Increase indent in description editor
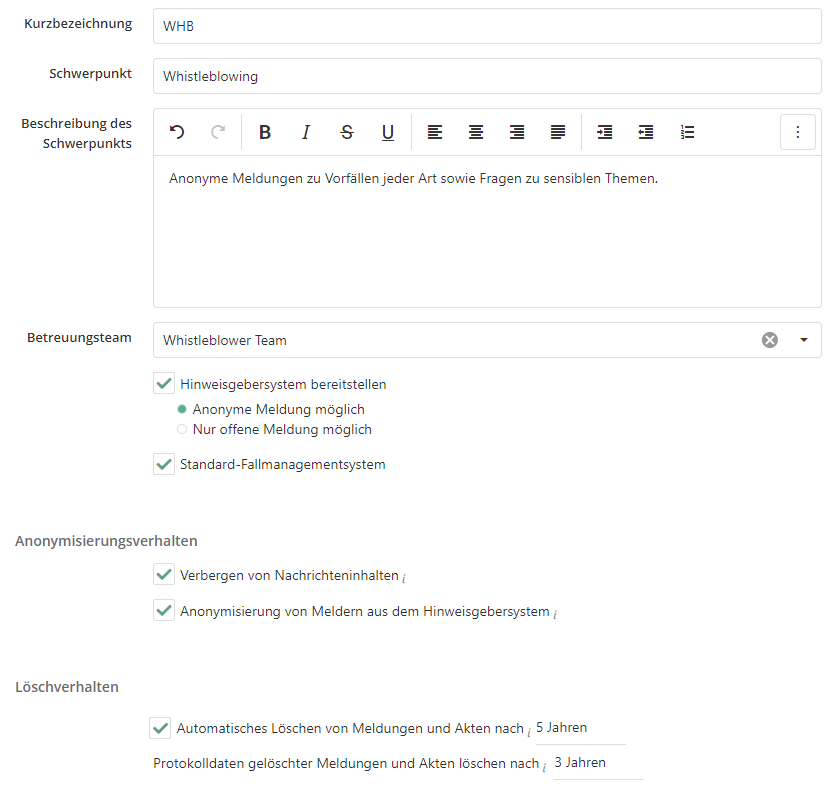This screenshot has height=797, width=834. coord(604,132)
